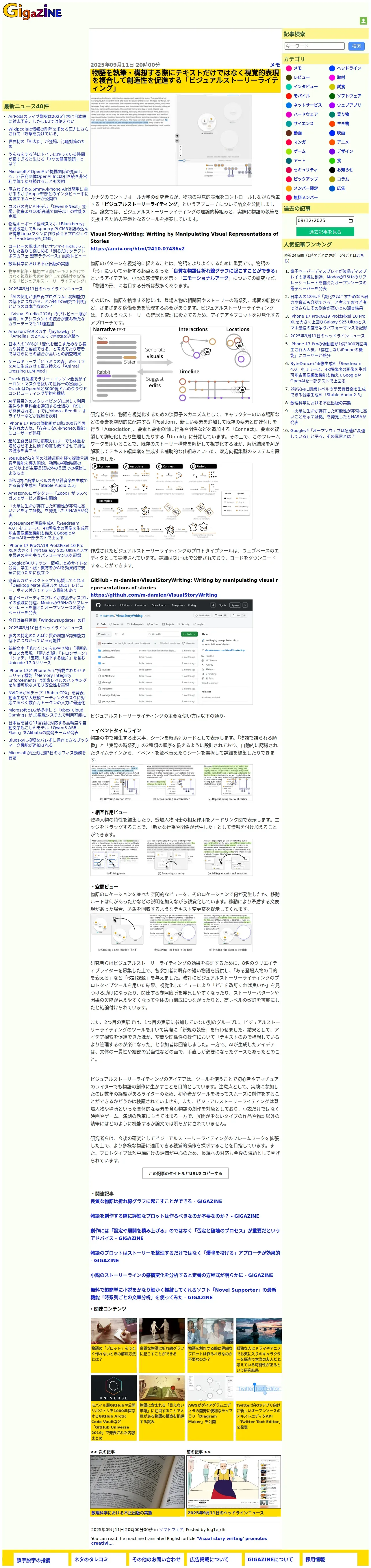Open the AirPods live translation news link

[x=47, y=119]
